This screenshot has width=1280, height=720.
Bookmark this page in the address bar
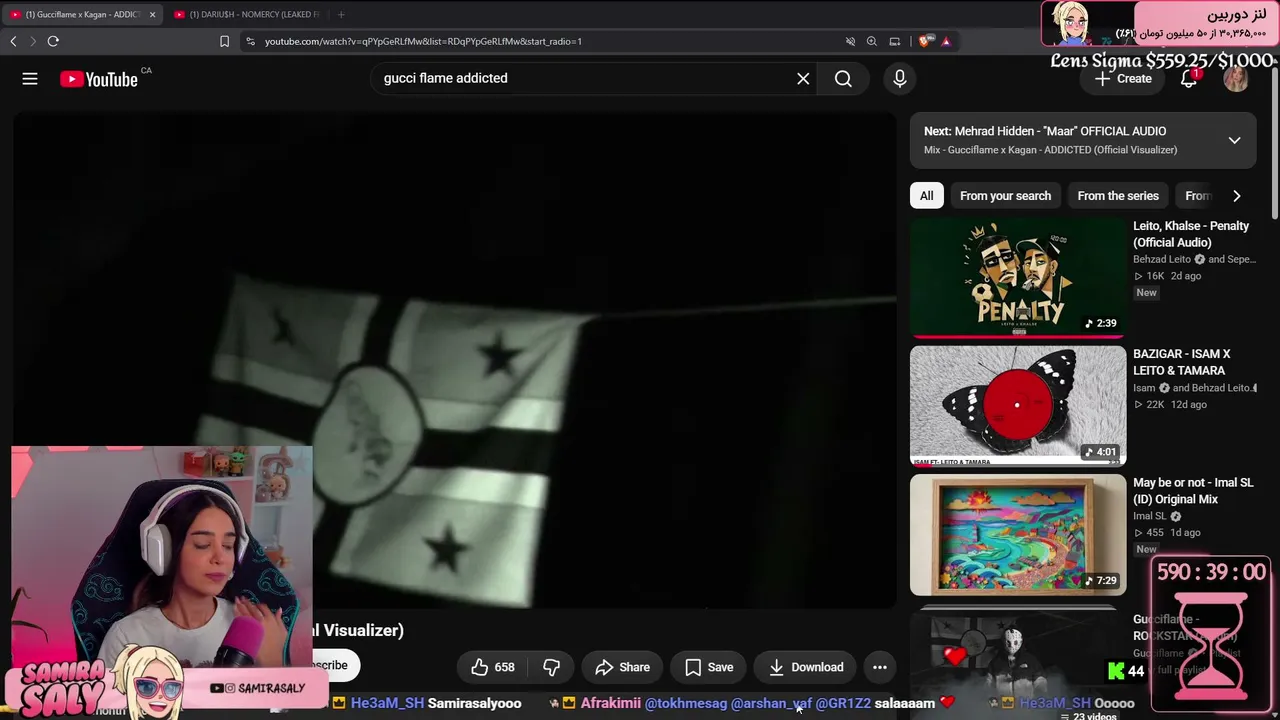click(224, 41)
